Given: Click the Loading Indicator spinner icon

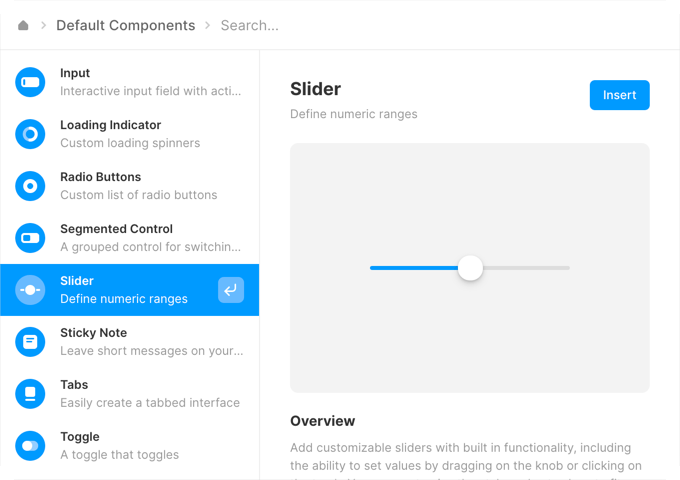Looking at the screenshot, I should 30,134.
